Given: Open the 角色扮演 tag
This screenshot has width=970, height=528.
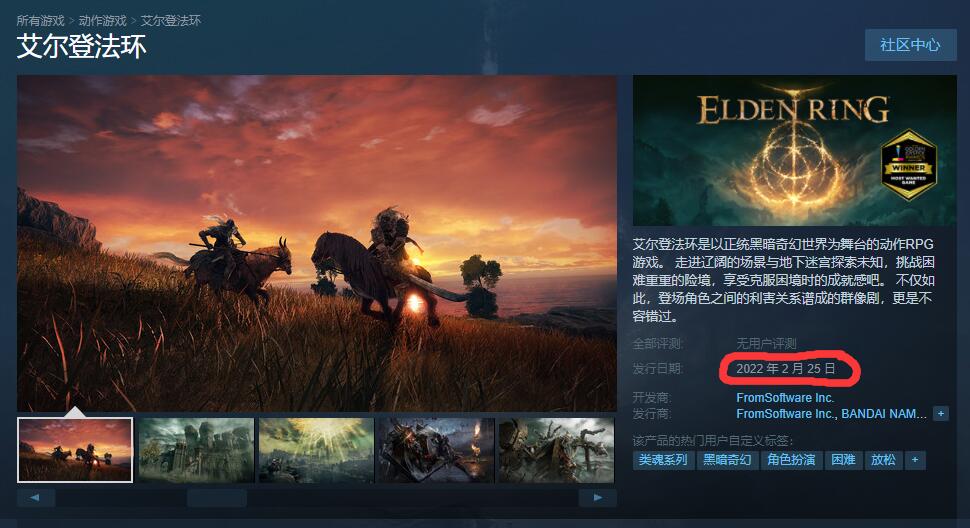Looking at the screenshot, I should 792,460.
